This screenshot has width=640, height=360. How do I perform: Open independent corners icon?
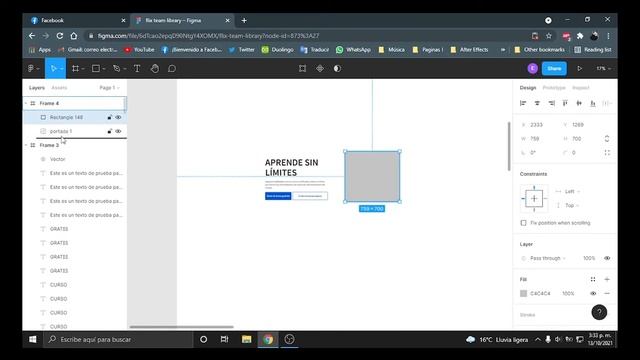pyautogui.click(x=607, y=153)
